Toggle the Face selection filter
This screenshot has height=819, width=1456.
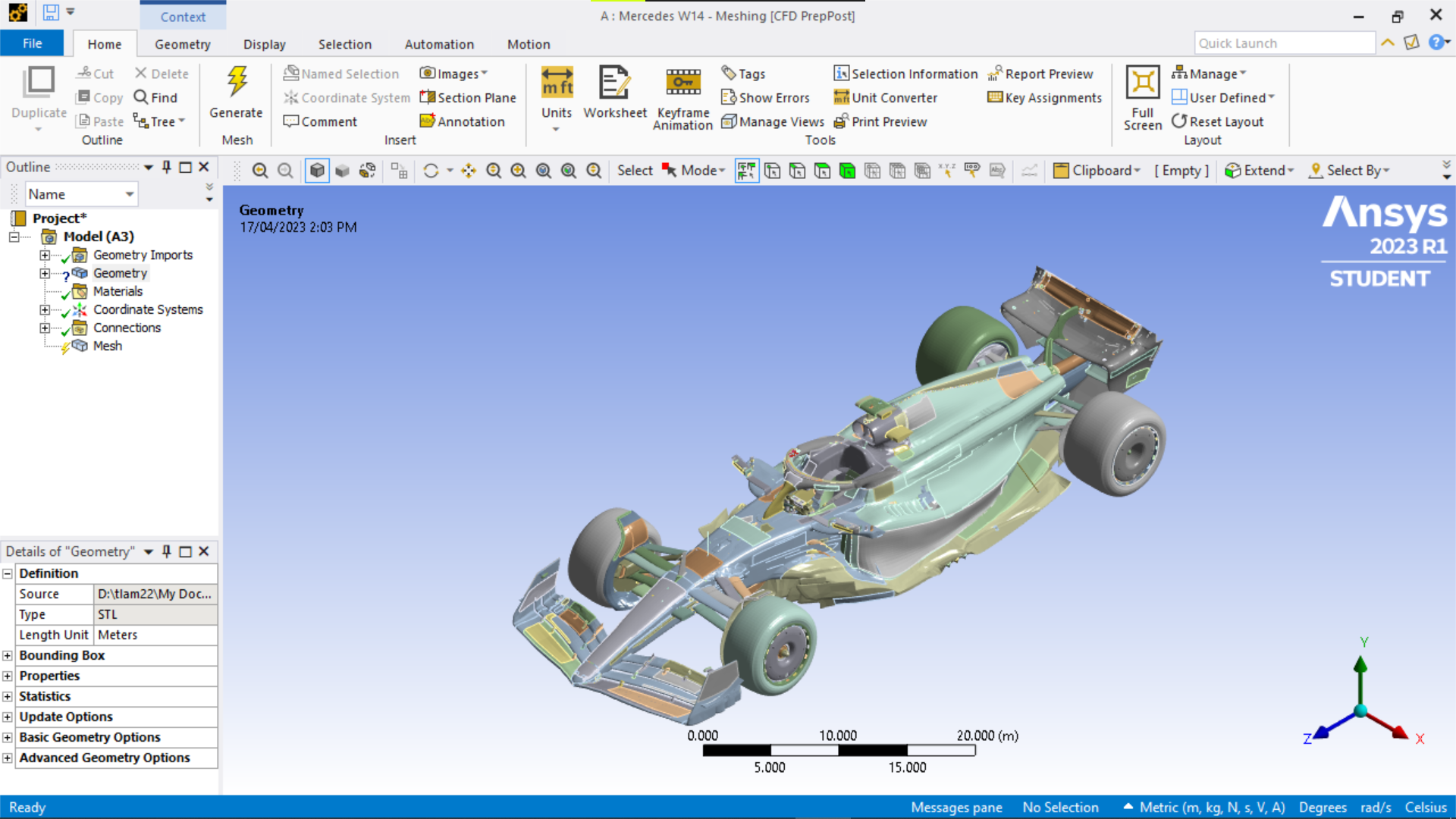click(x=822, y=171)
